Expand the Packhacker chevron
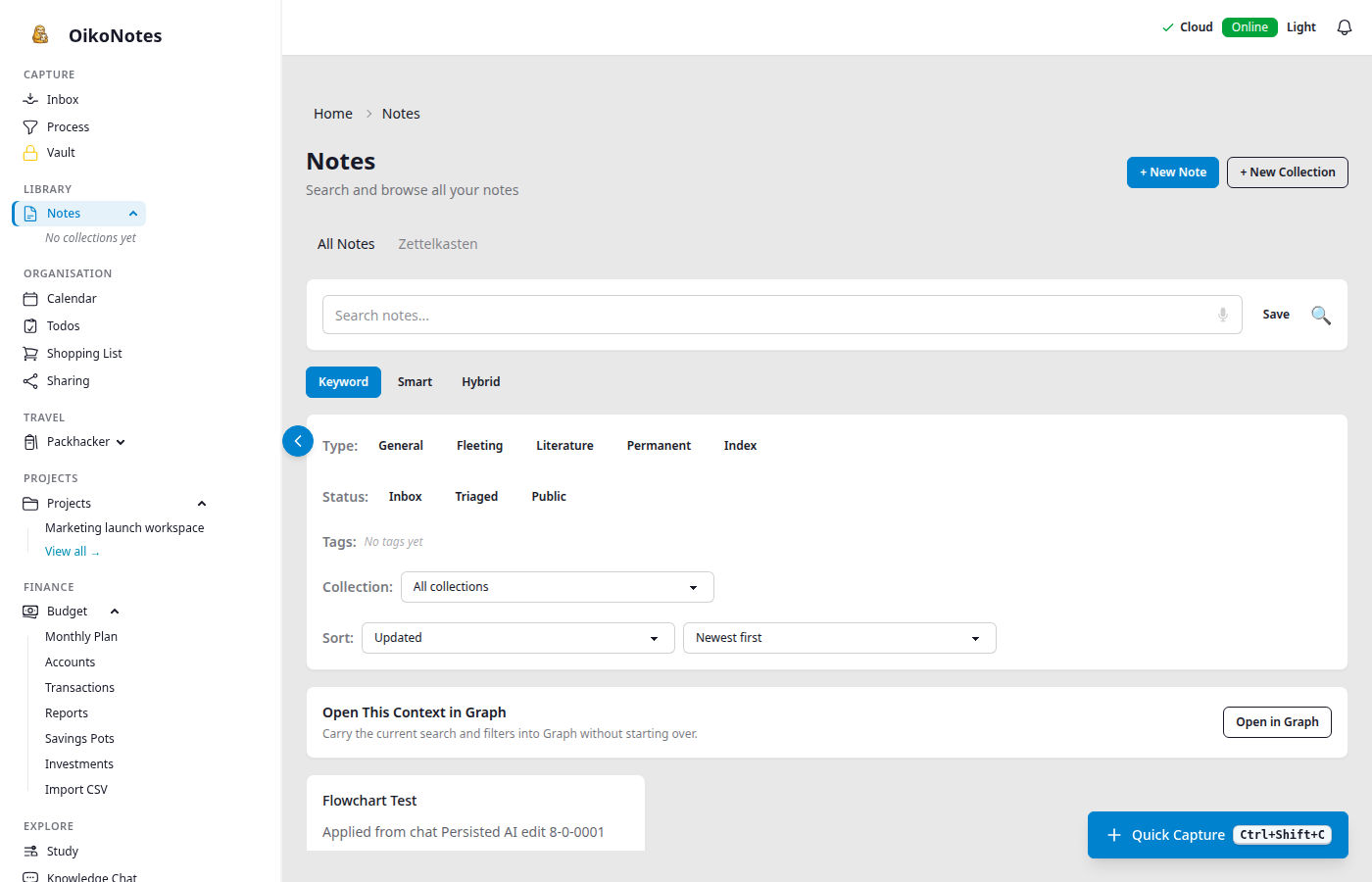The height and width of the screenshot is (882, 1372). pyautogui.click(x=121, y=442)
